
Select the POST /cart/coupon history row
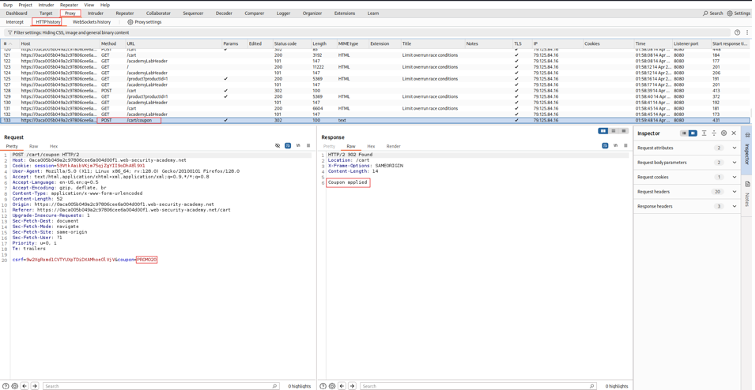click(375, 120)
